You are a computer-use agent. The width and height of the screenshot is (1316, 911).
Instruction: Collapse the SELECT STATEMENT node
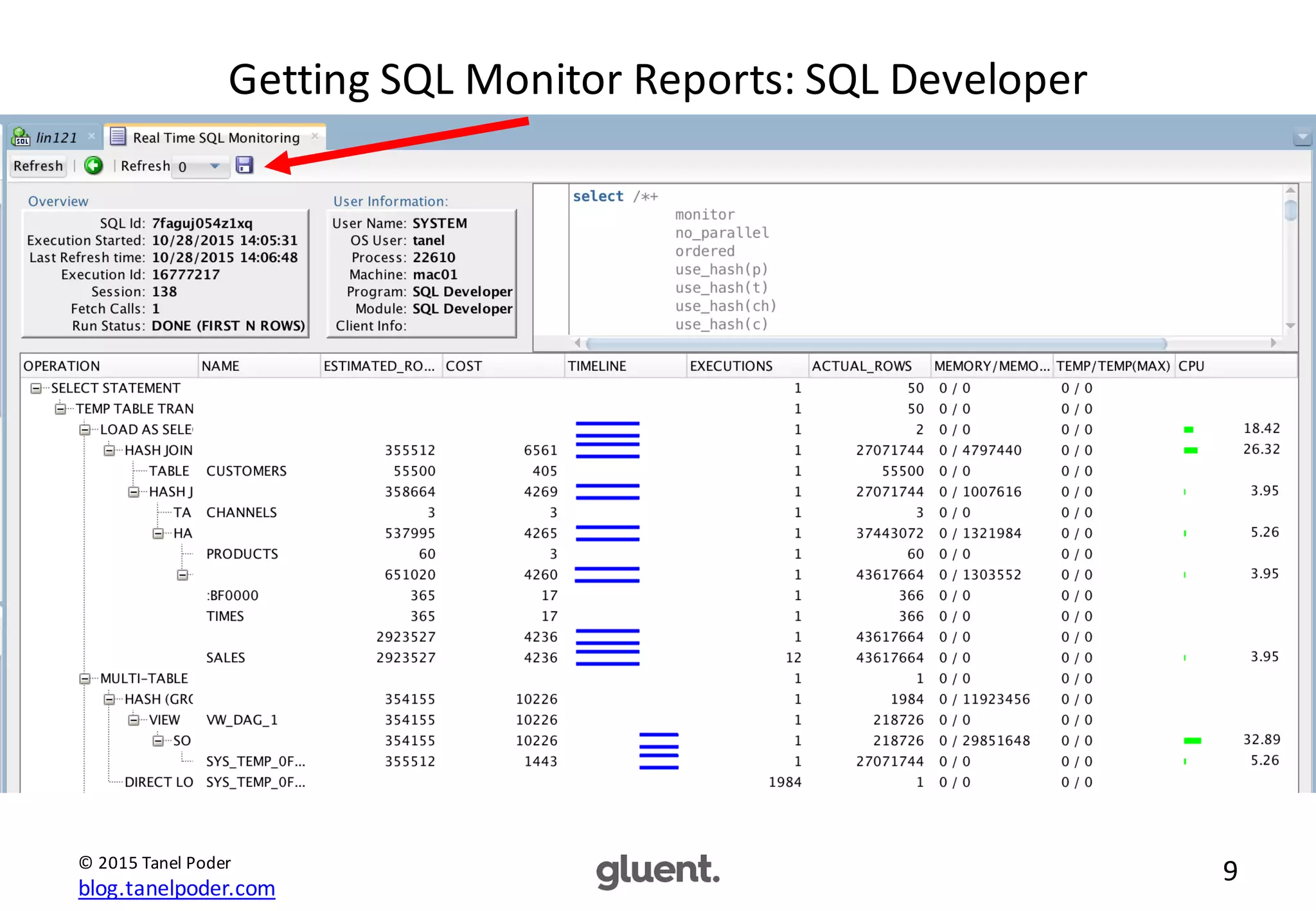coord(36,388)
